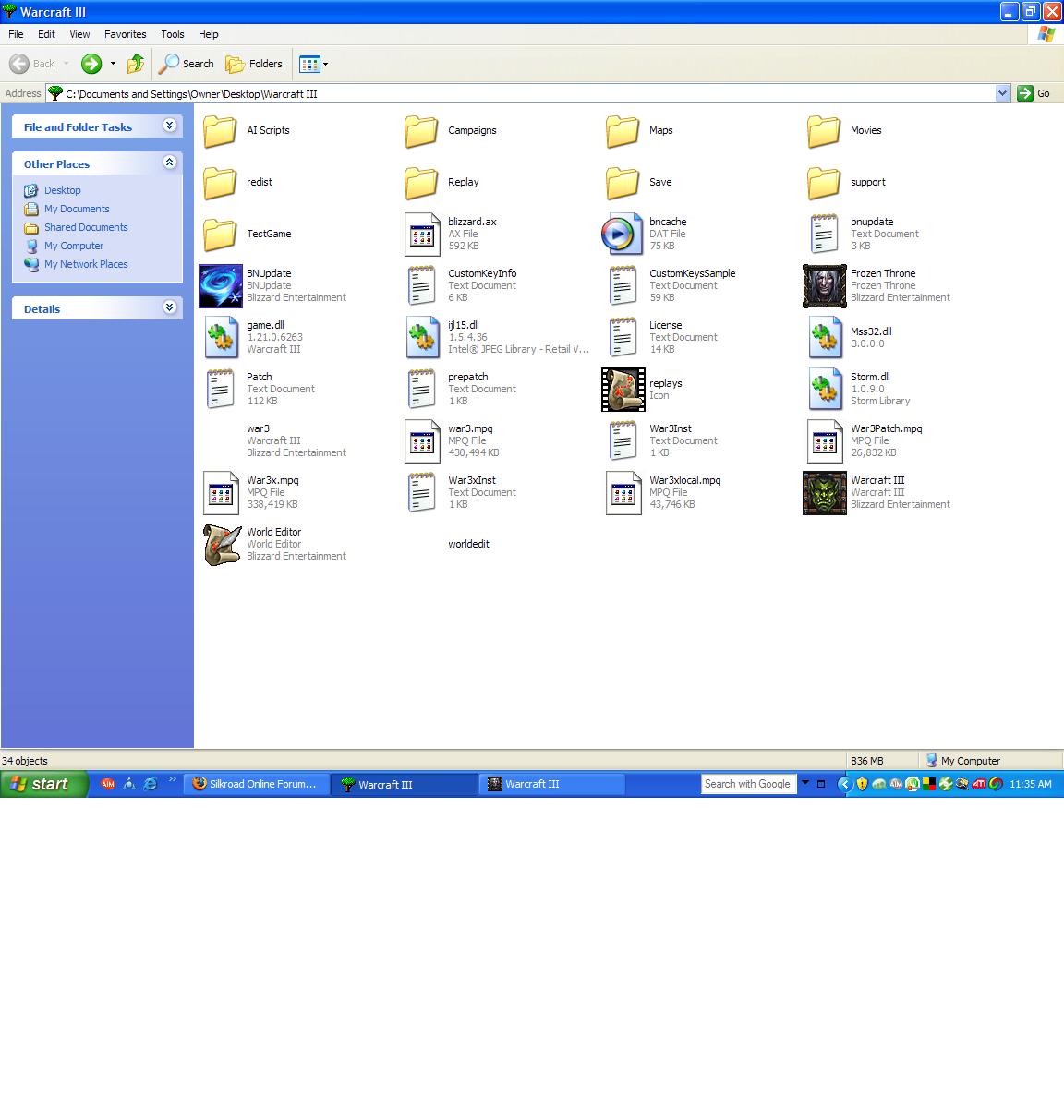Open the address bar dropdown arrow
This screenshot has height=1120, width=1064.
(1002, 93)
